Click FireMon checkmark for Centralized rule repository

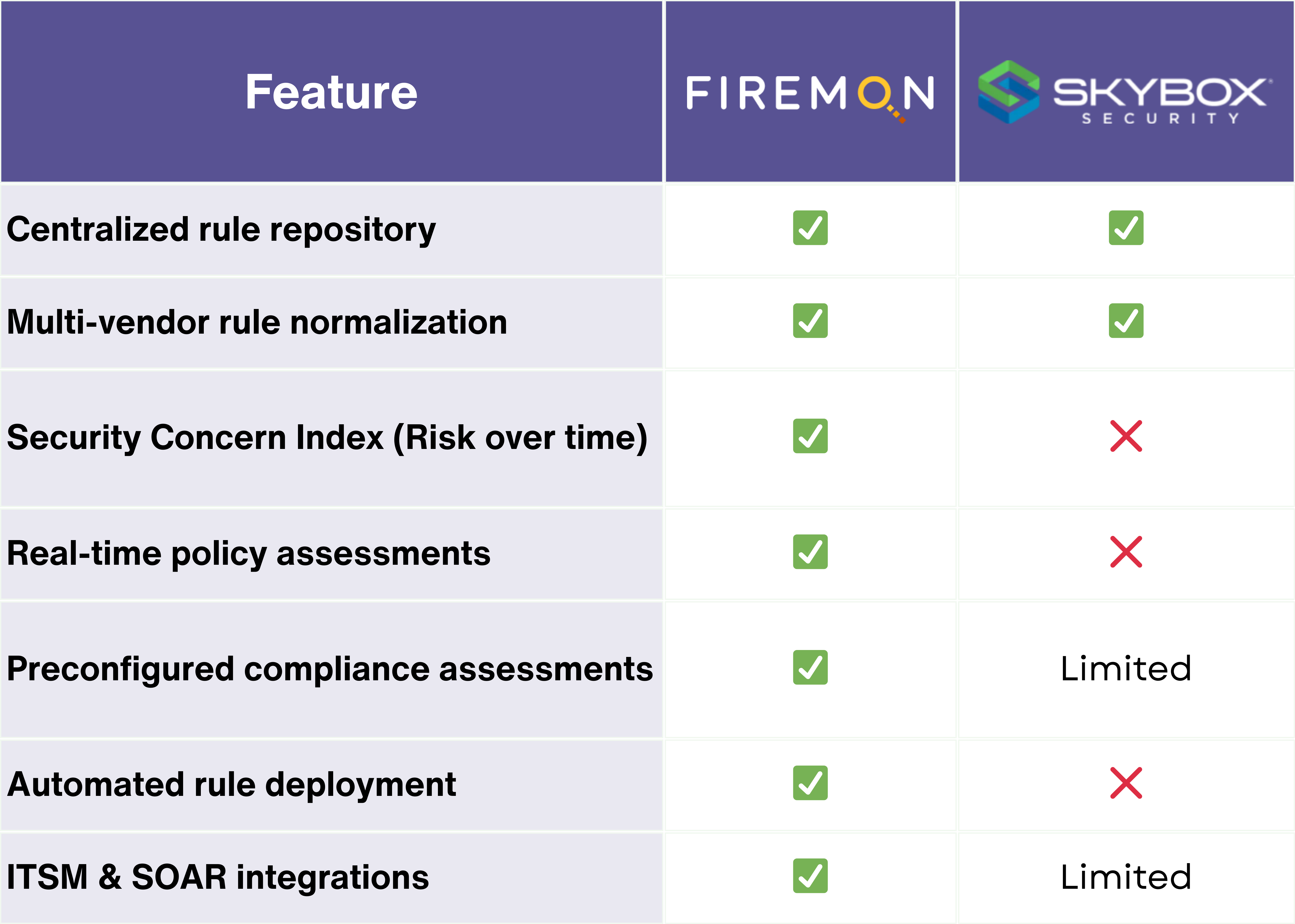tap(810, 228)
